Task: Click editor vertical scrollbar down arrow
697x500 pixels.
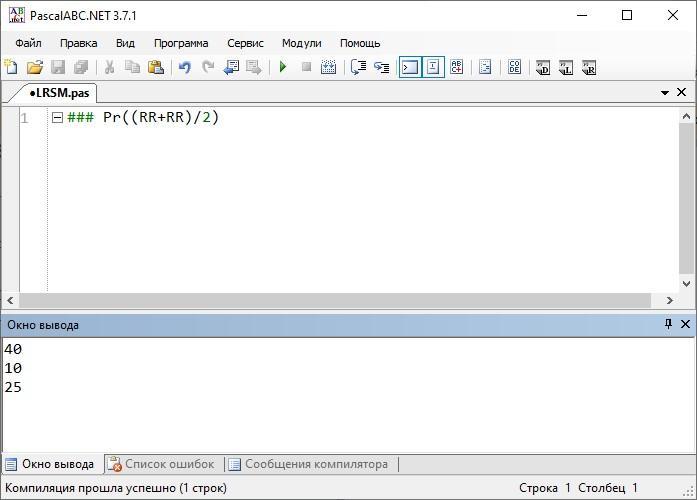Action: [x=686, y=284]
